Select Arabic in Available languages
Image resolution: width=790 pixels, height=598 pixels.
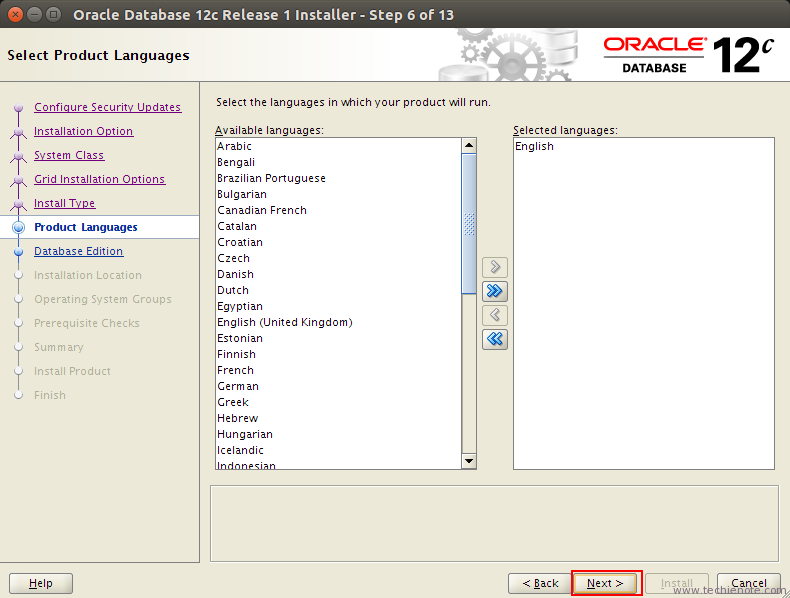[x=338, y=146]
